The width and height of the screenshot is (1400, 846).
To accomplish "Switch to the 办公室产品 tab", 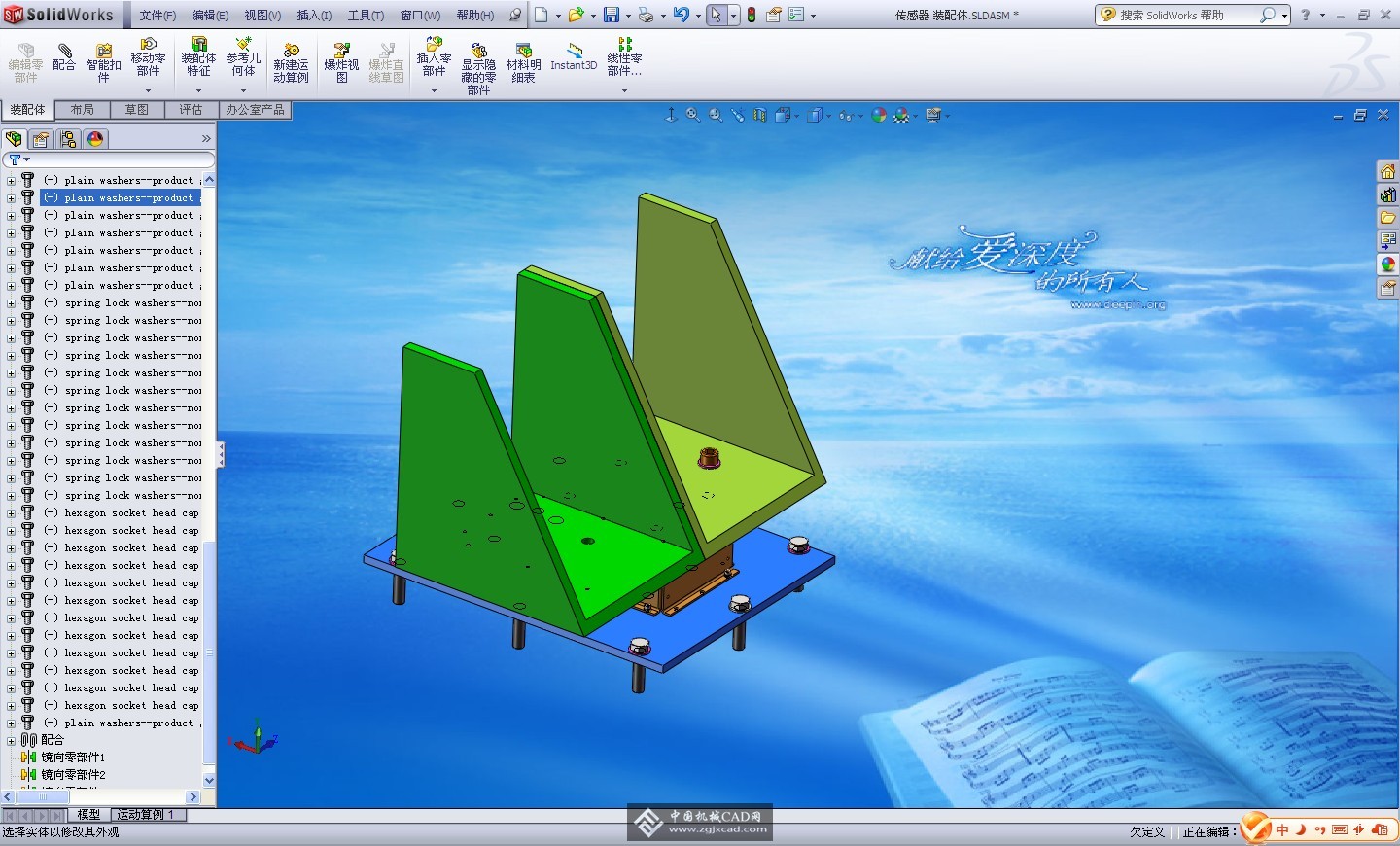I will click(x=256, y=110).
